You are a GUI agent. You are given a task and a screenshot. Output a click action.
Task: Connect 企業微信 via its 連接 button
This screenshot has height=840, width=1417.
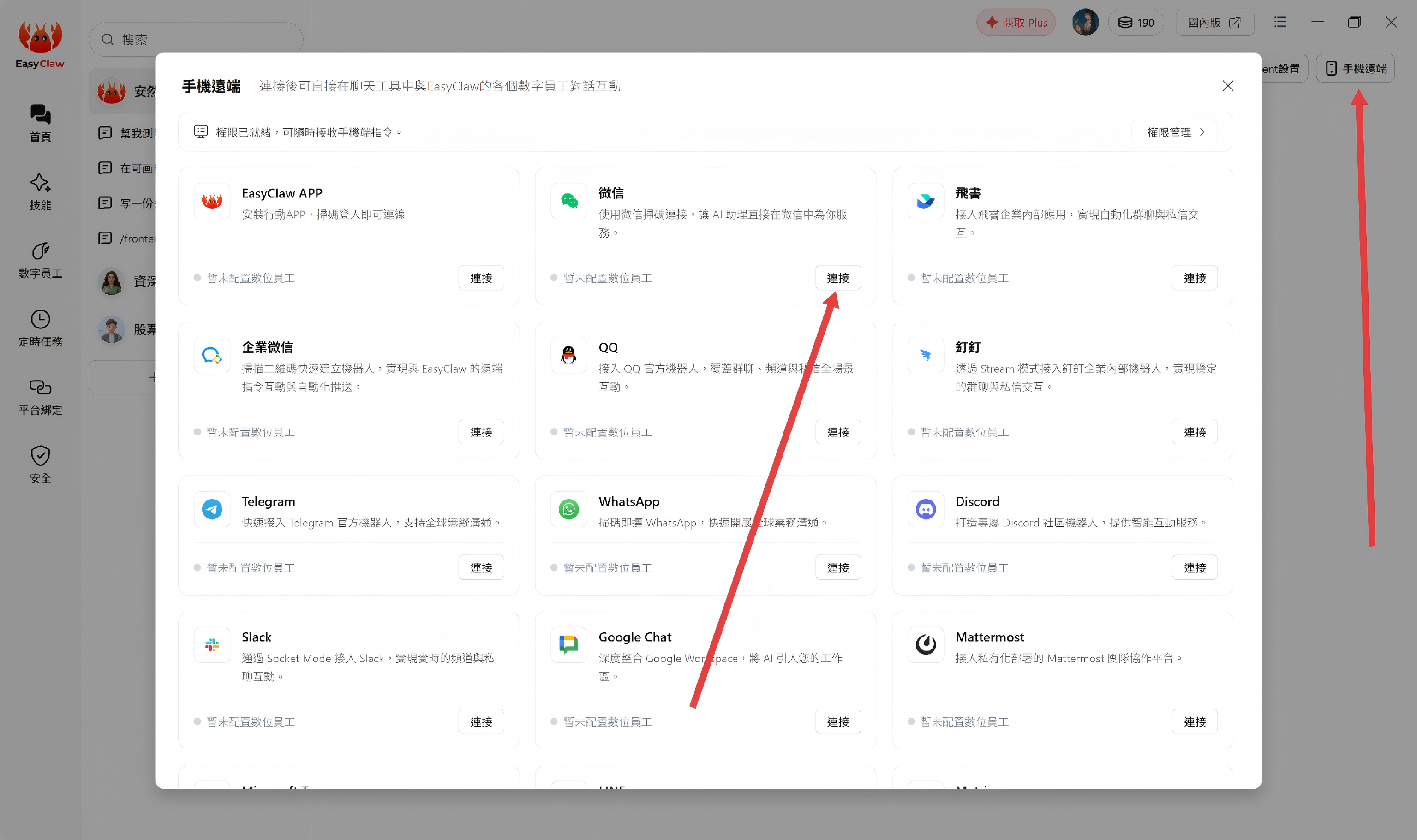(481, 432)
